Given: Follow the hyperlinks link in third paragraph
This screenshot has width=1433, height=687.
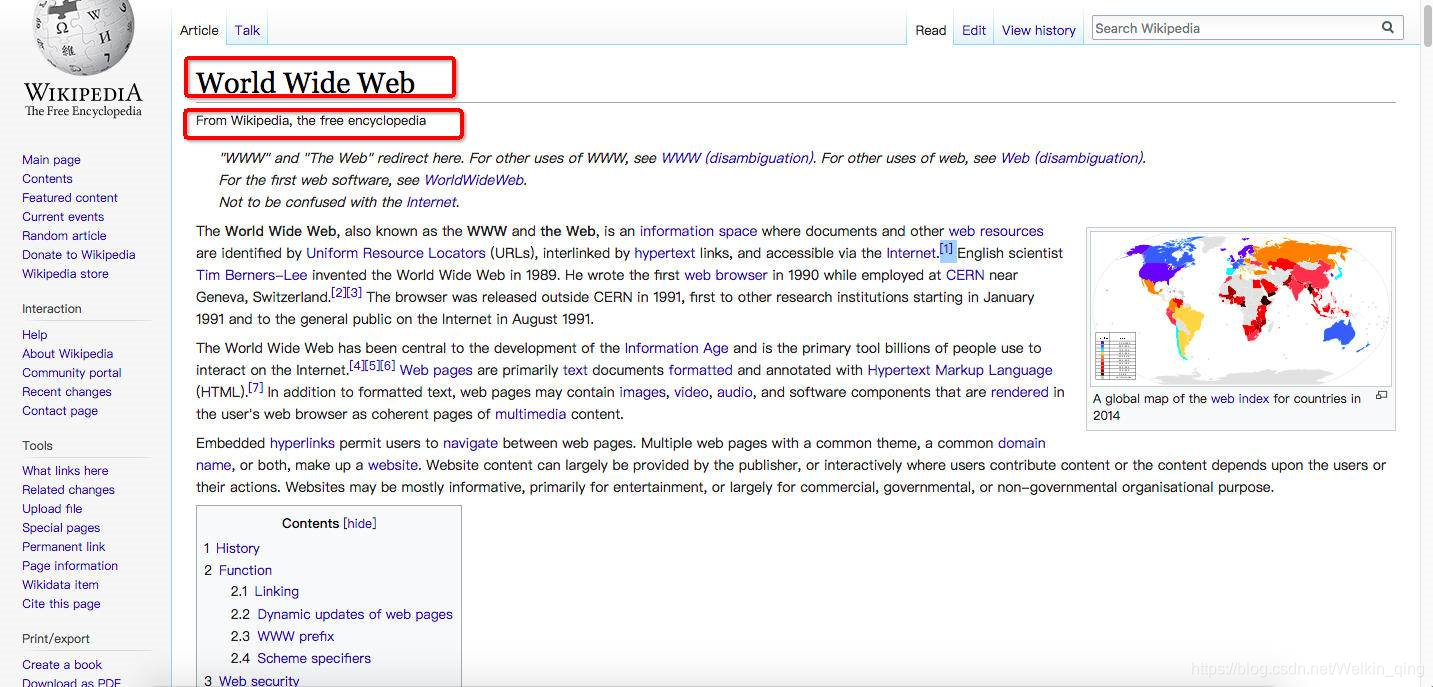Looking at the screenshot, I should pos(302,443).
